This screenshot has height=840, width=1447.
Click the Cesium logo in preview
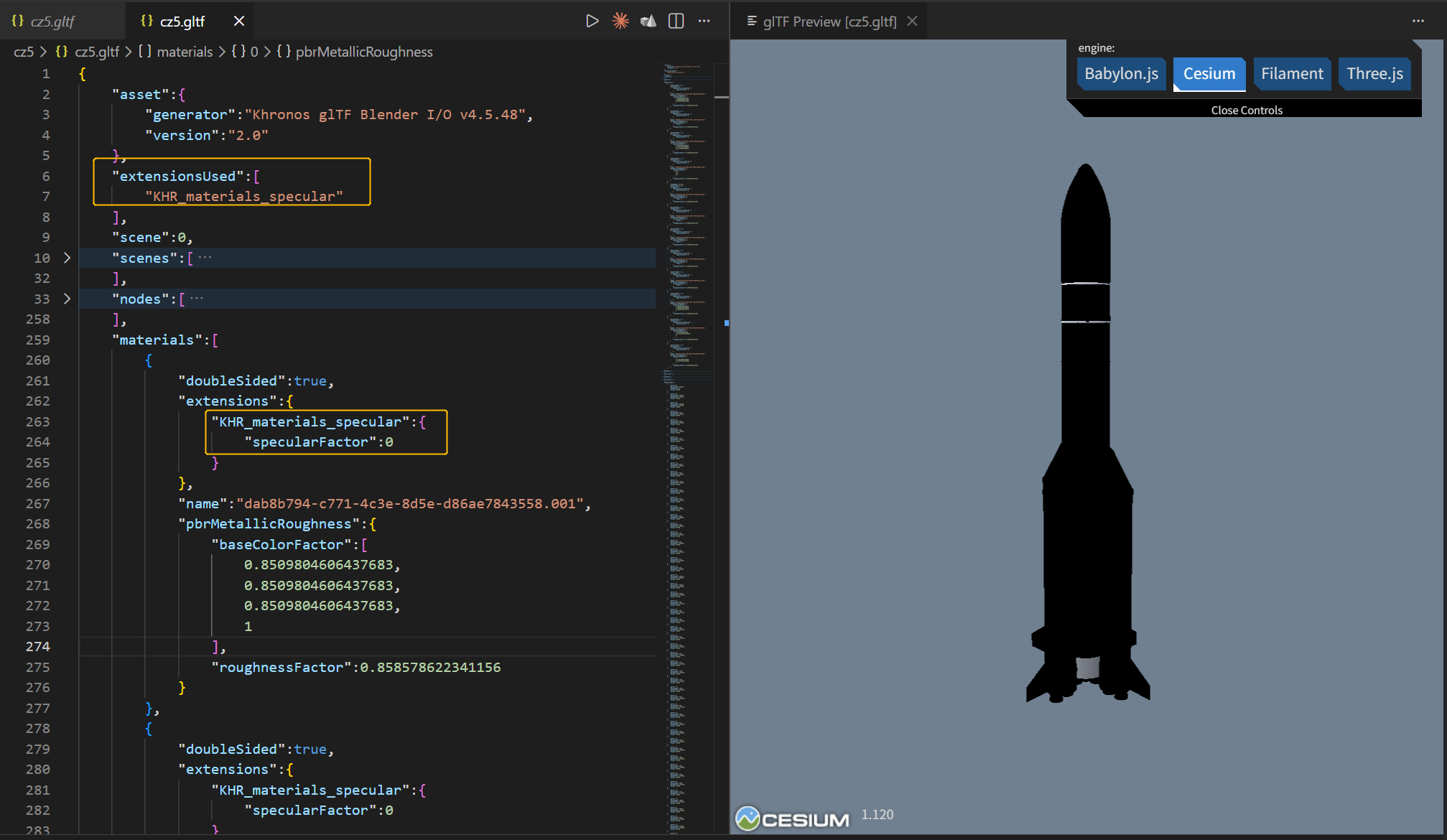click(792, 818)
